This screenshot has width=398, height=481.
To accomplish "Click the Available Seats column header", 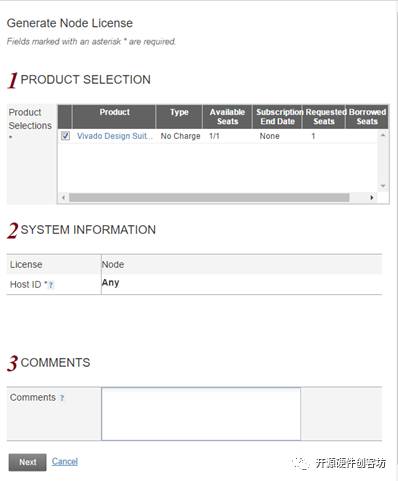I will point(227,117).
